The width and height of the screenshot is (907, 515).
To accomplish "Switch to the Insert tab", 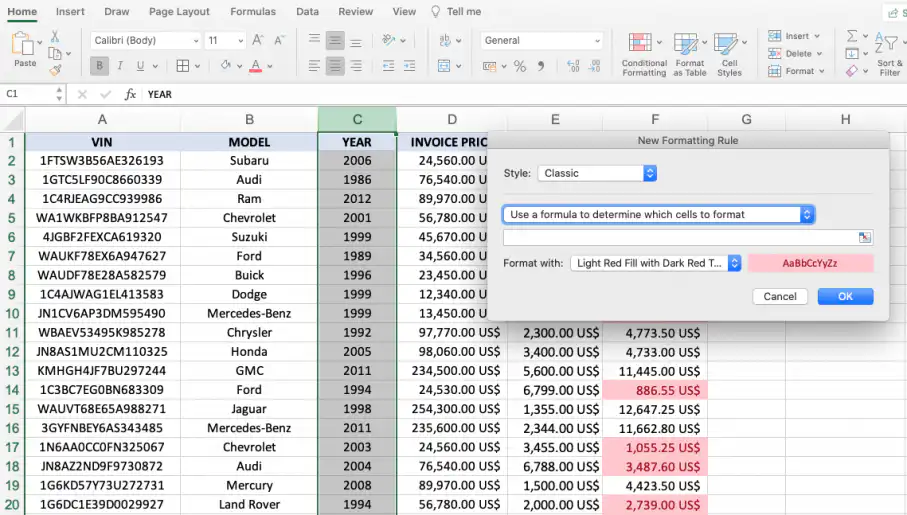I will pos(70,12).
